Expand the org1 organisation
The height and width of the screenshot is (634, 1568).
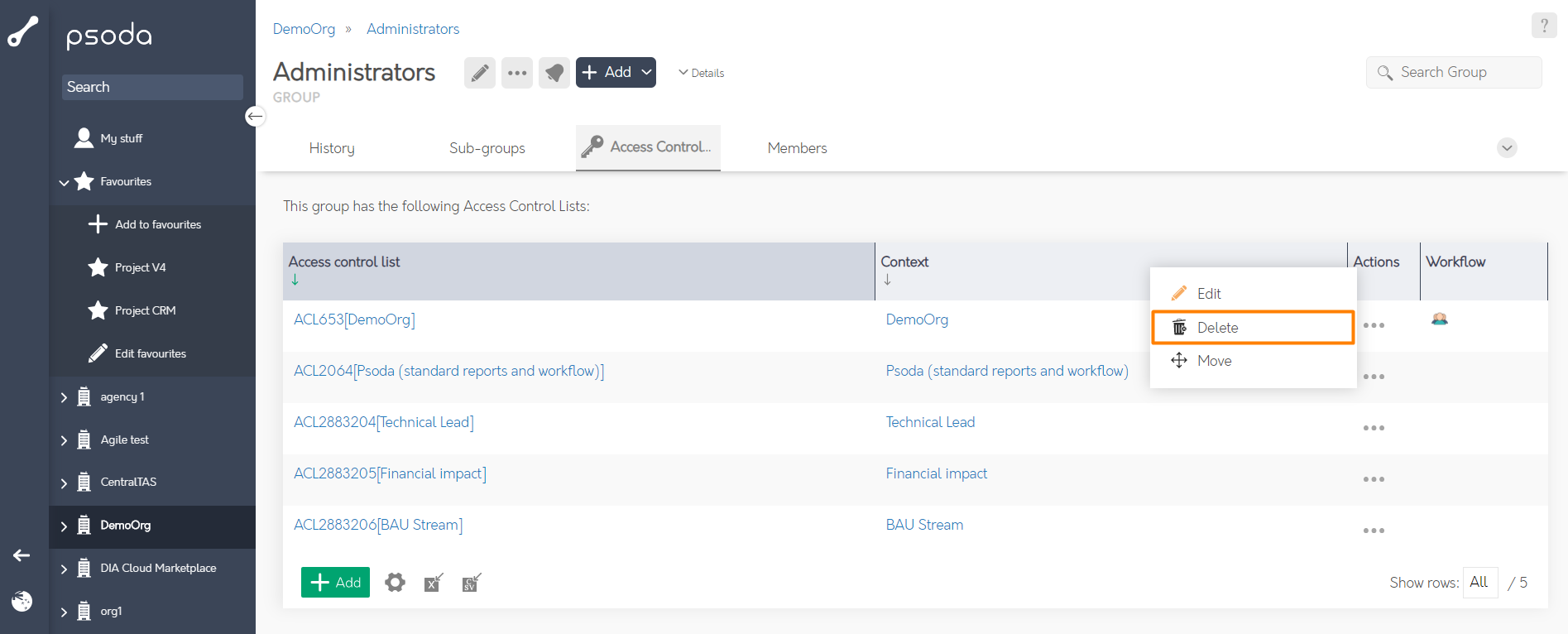64,612
